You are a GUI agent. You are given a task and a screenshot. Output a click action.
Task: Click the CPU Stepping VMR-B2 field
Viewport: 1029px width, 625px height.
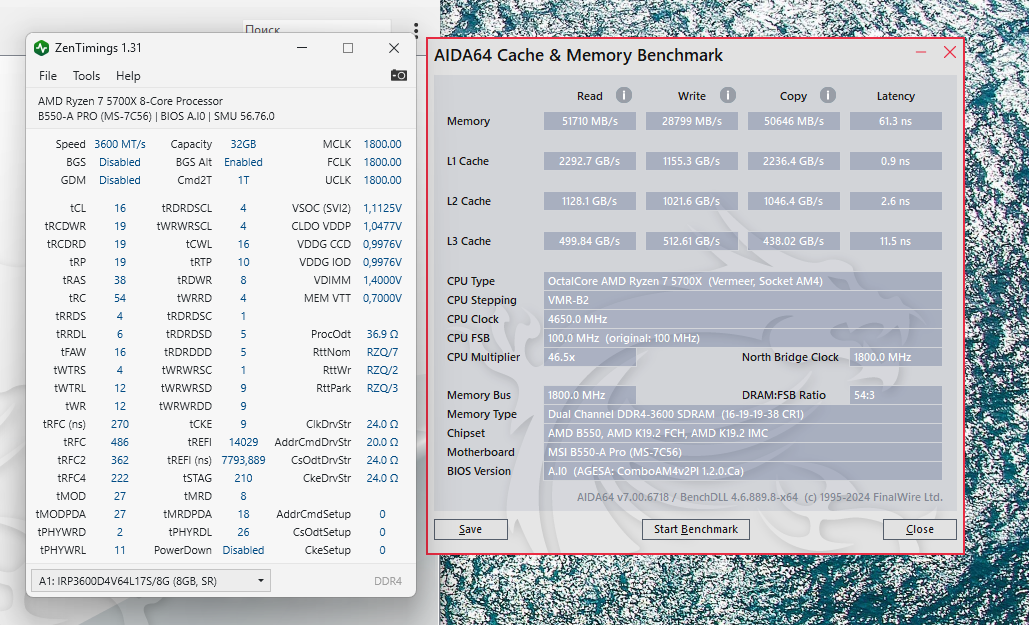743,301
